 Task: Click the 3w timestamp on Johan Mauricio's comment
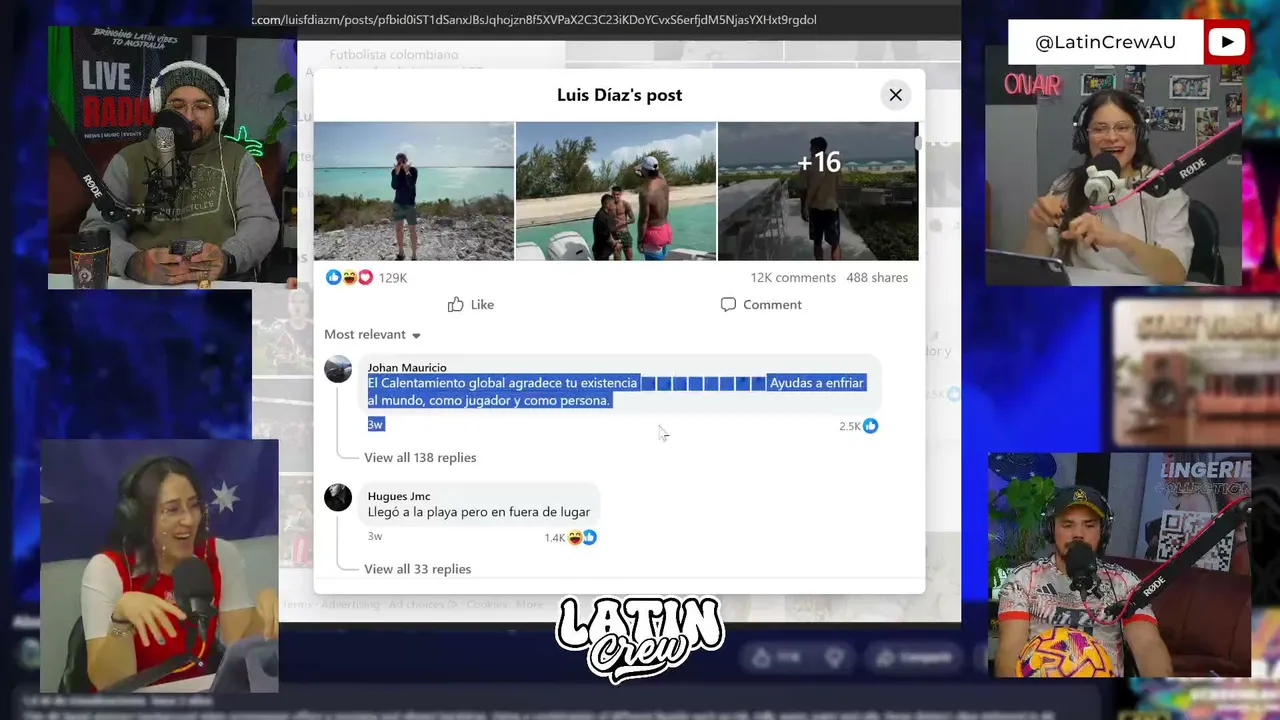click(376, 424)
